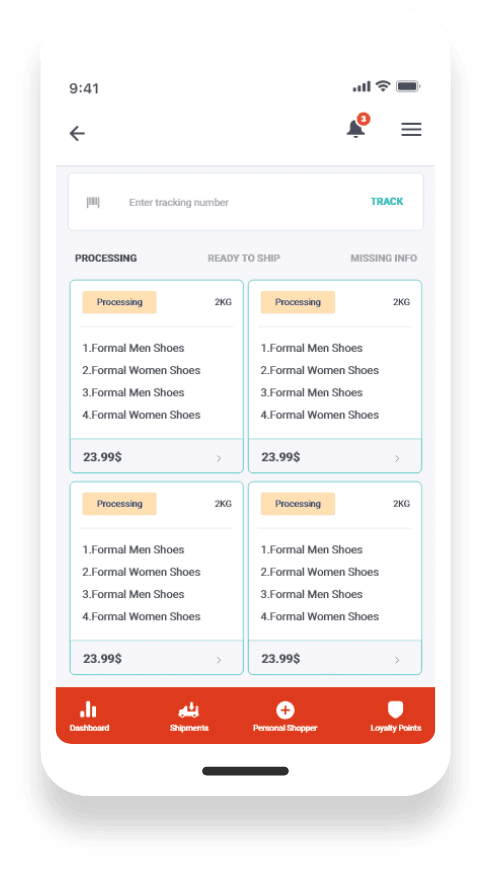Open Personal Shopper plus icon
Viewport: 492px width, 870px height.
click(285, 710)
